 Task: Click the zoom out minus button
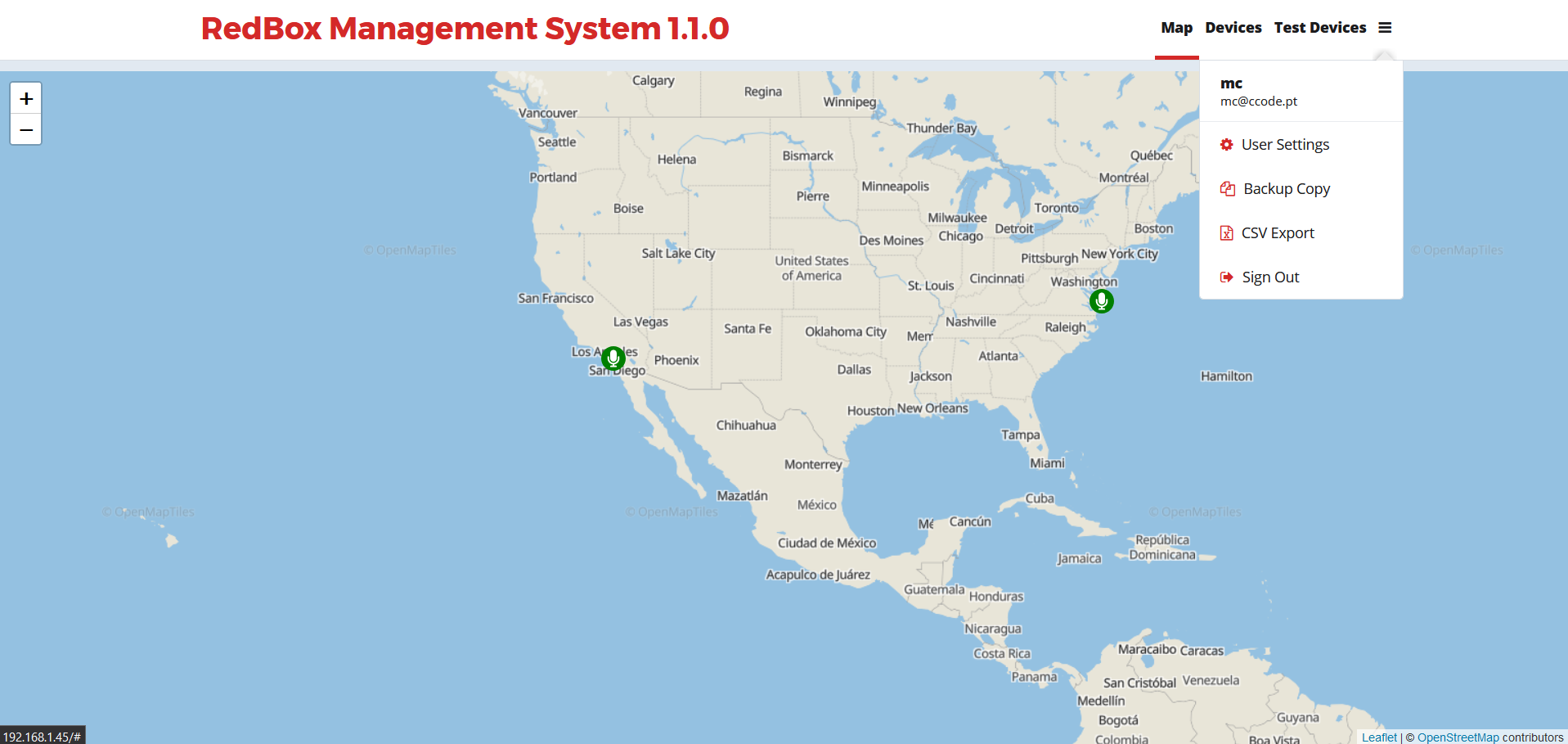[26, 130]
